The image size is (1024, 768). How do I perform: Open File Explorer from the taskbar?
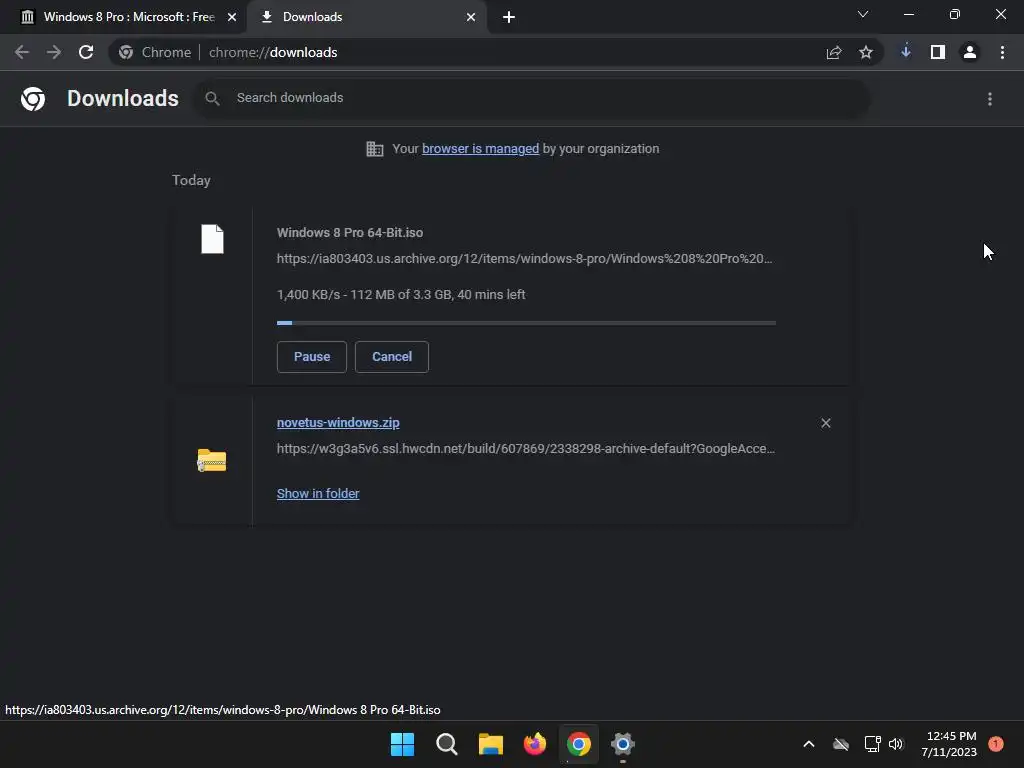490,744
